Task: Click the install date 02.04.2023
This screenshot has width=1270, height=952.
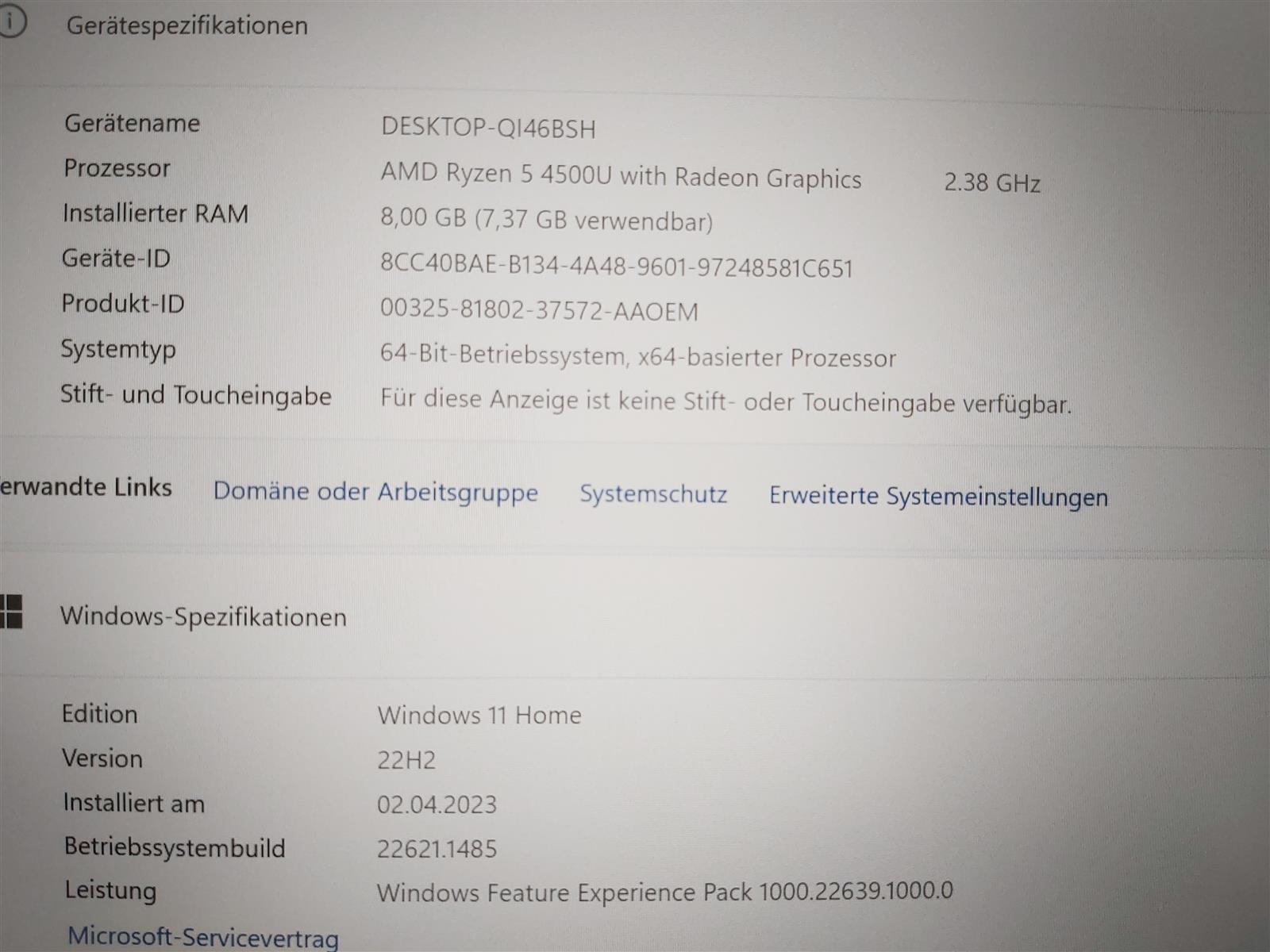Action: pos(437,804)
